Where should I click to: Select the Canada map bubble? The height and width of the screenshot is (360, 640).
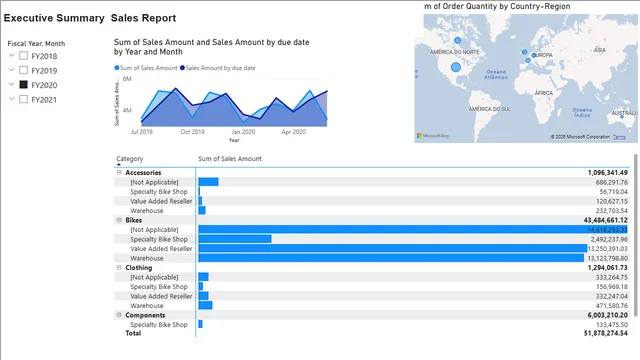pos(458,40)
